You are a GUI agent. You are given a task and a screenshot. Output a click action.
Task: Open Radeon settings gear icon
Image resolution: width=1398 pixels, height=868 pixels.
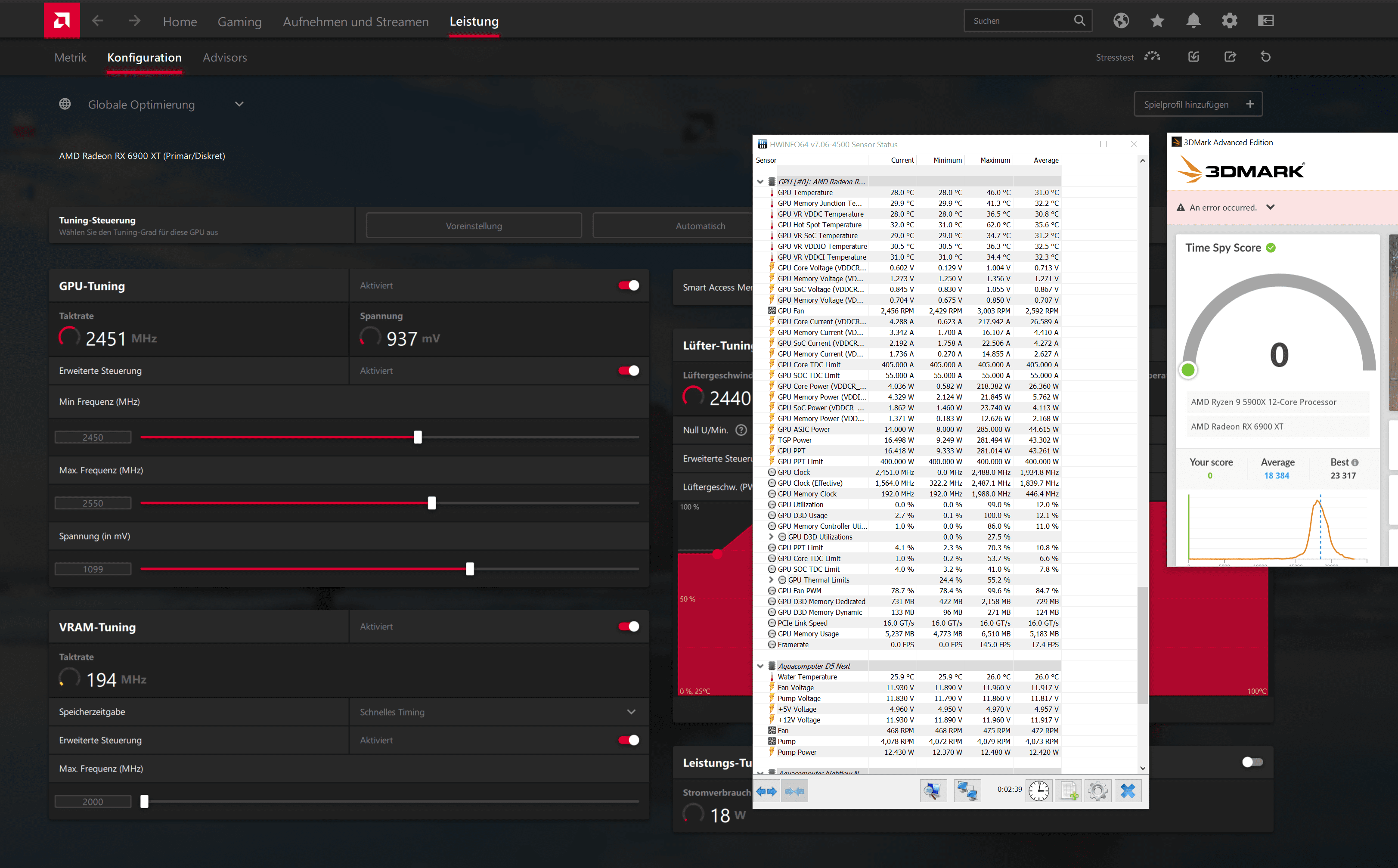coord(1229,21)
